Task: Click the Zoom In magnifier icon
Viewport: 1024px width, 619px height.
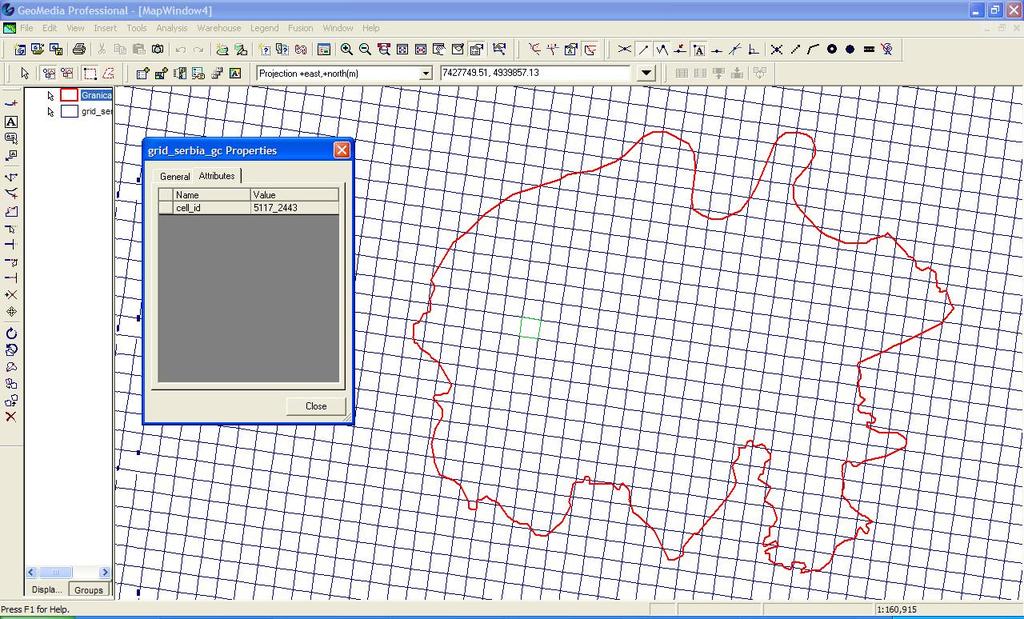Action: (347, 49)
